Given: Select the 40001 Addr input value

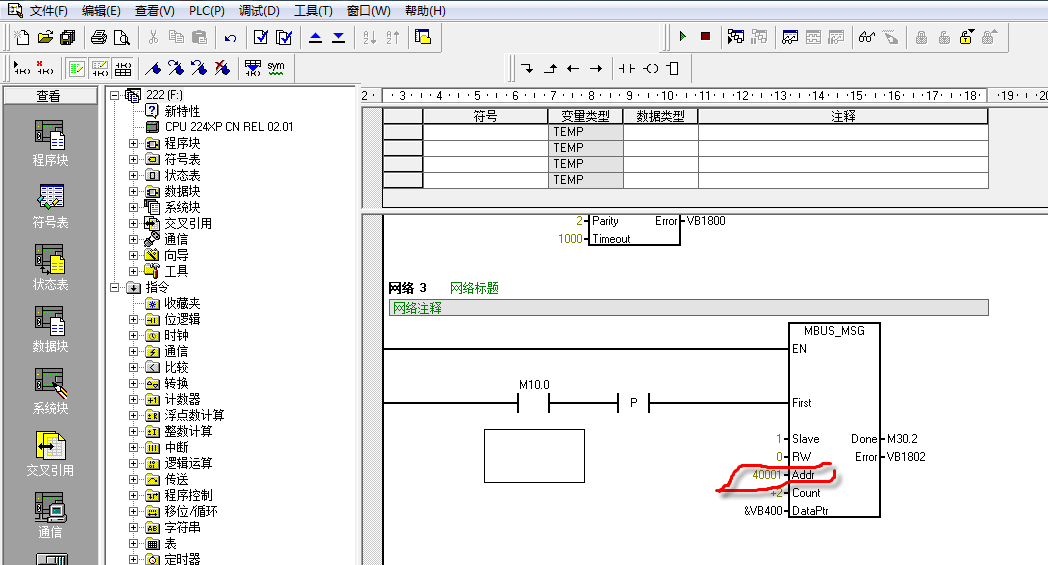Looking at the screenshot, I should pyautogui.click(x=768, y=475).
